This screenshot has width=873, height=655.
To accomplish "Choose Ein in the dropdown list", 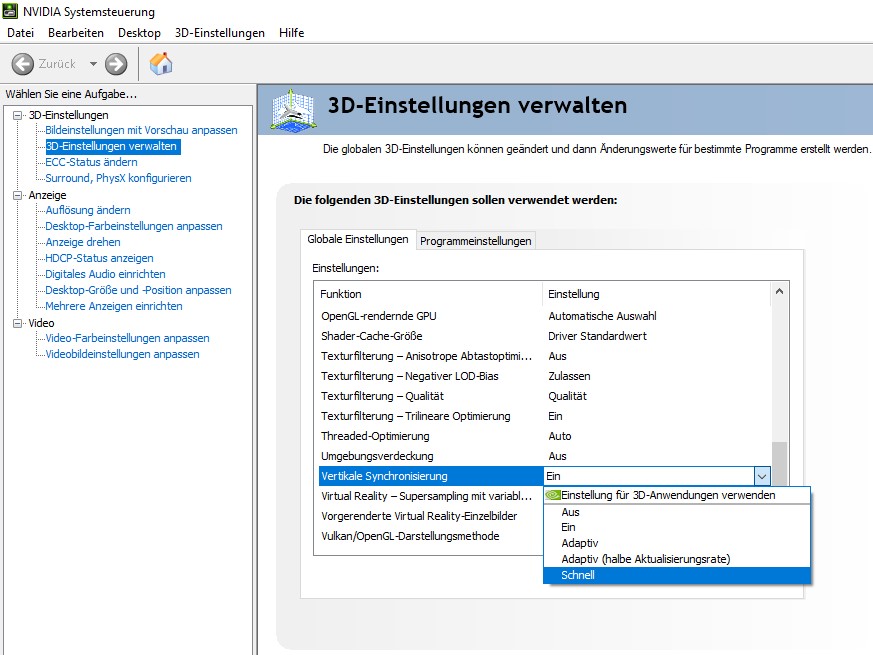I will click(x=676, y=527).
